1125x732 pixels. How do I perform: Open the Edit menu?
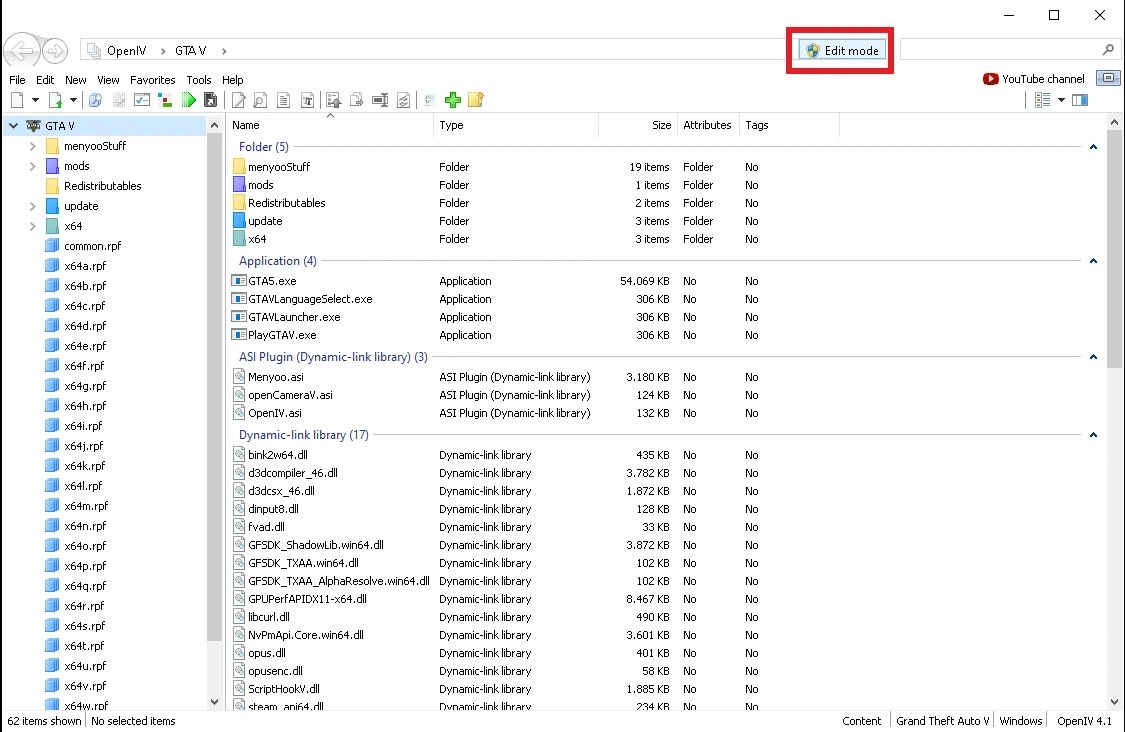click(x=44, y=80)
